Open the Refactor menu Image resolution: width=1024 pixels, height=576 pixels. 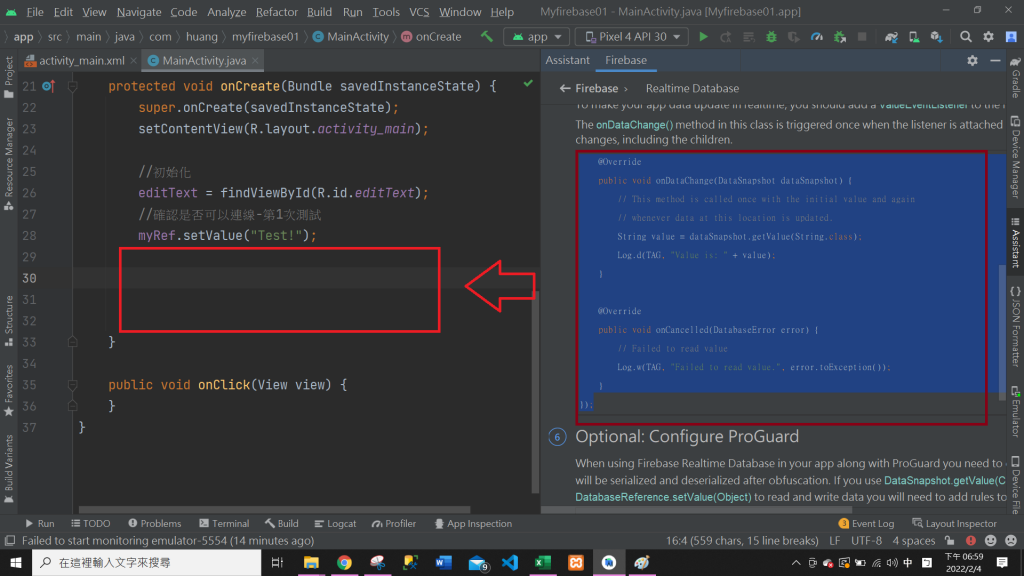pyautogui.click(x=276, y=12)
